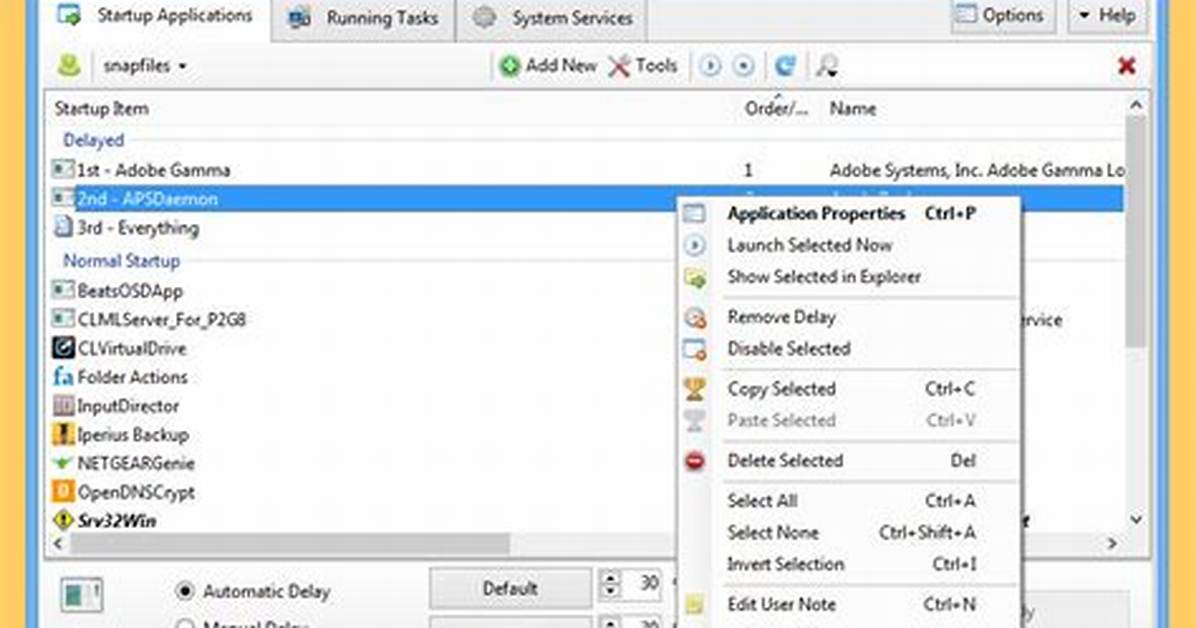Image resolution: width=1196 pixels, height=628 pixels.
Task: Select the NETGEARGenie startup item
Action: tap(136, 464)
